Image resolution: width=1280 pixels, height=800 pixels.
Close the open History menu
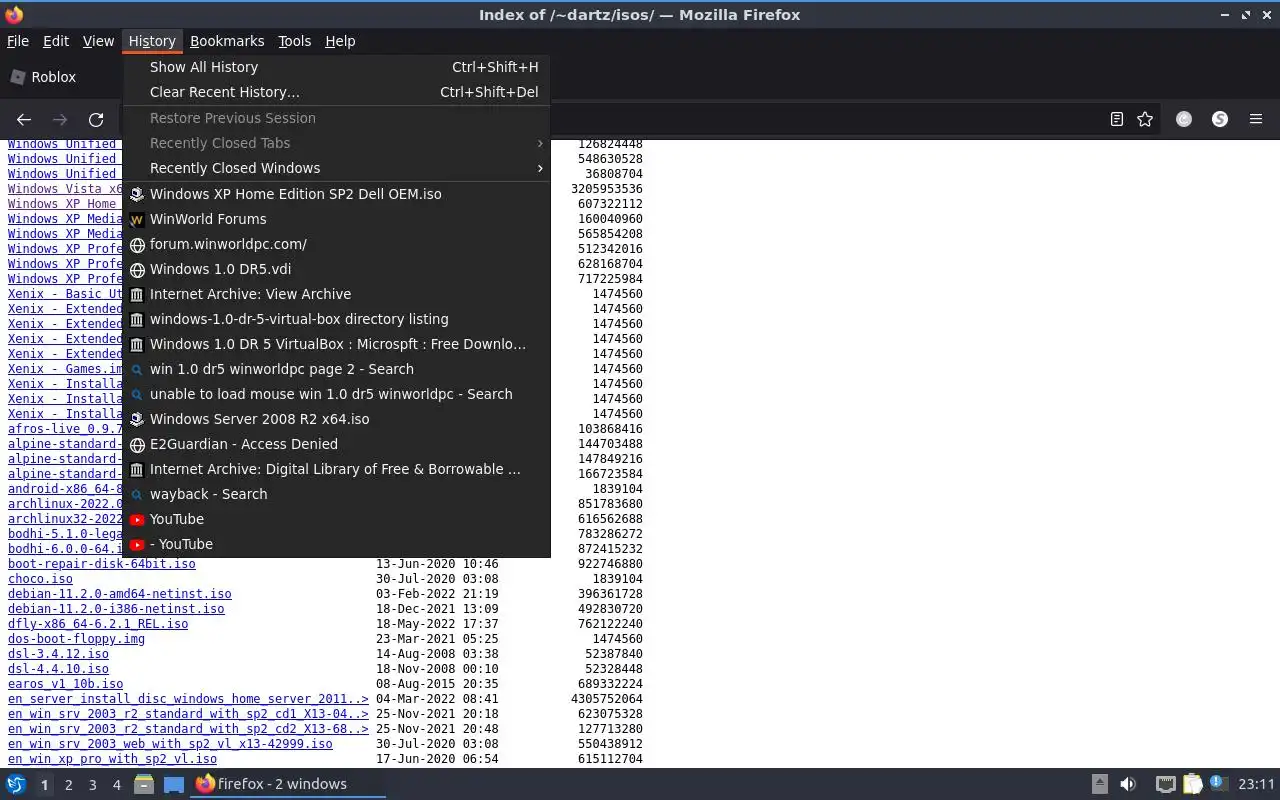click(152, 41)
